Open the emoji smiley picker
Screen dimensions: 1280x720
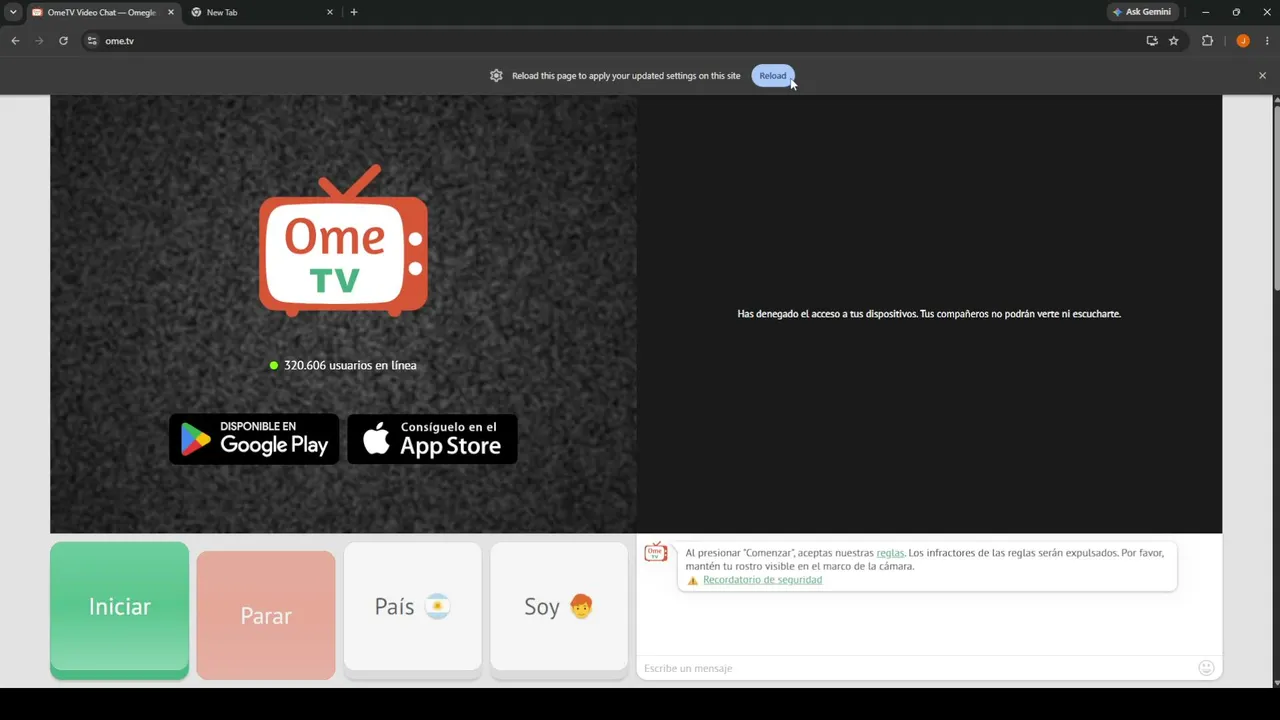1206,668
